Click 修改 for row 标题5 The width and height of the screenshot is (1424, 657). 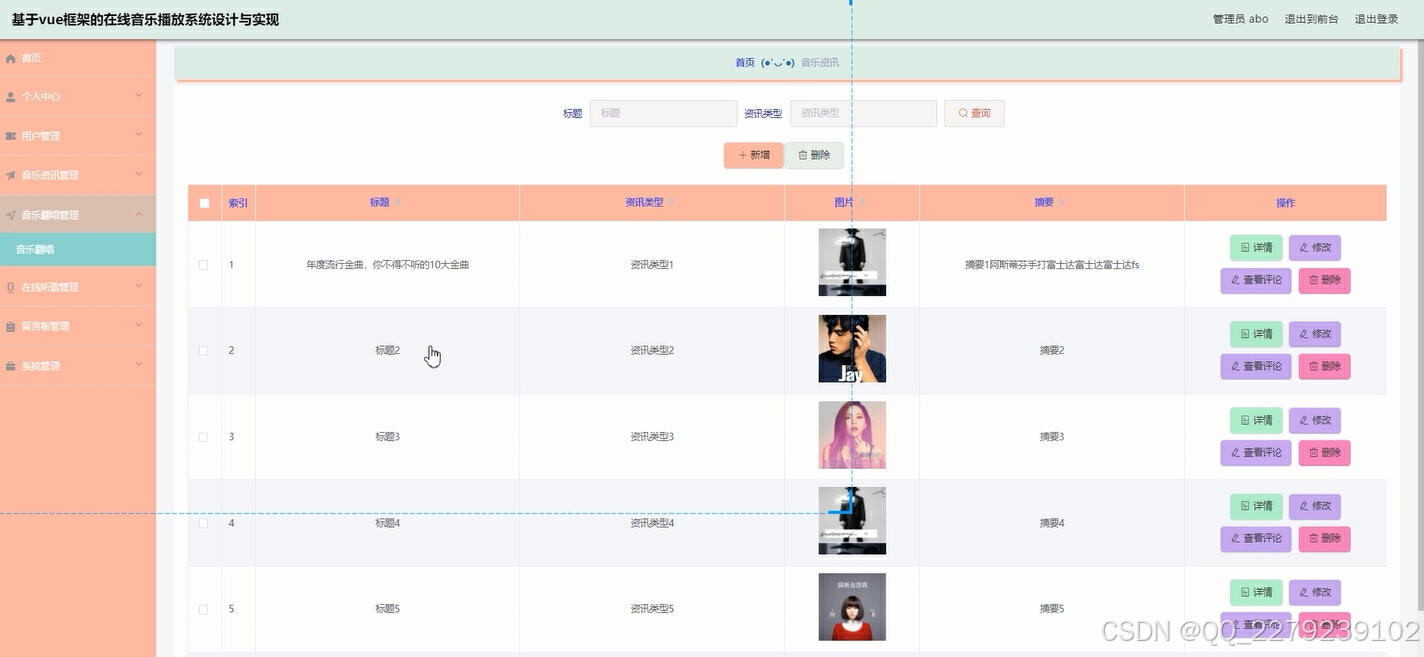pyautogui.click(x=1315, y=592)
